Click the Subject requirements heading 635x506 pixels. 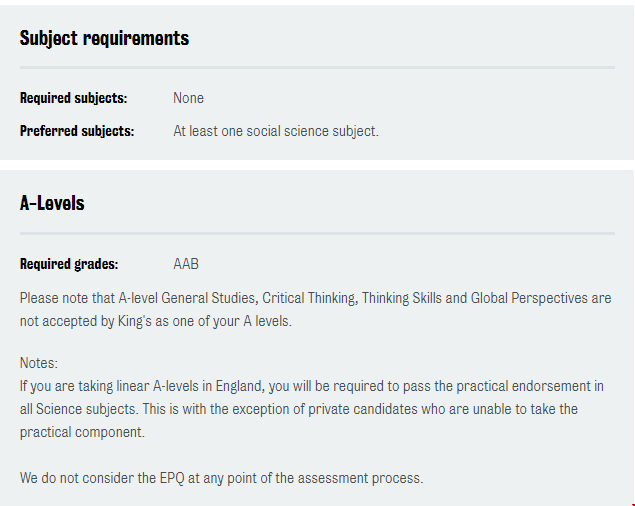[x=104, y=38]
